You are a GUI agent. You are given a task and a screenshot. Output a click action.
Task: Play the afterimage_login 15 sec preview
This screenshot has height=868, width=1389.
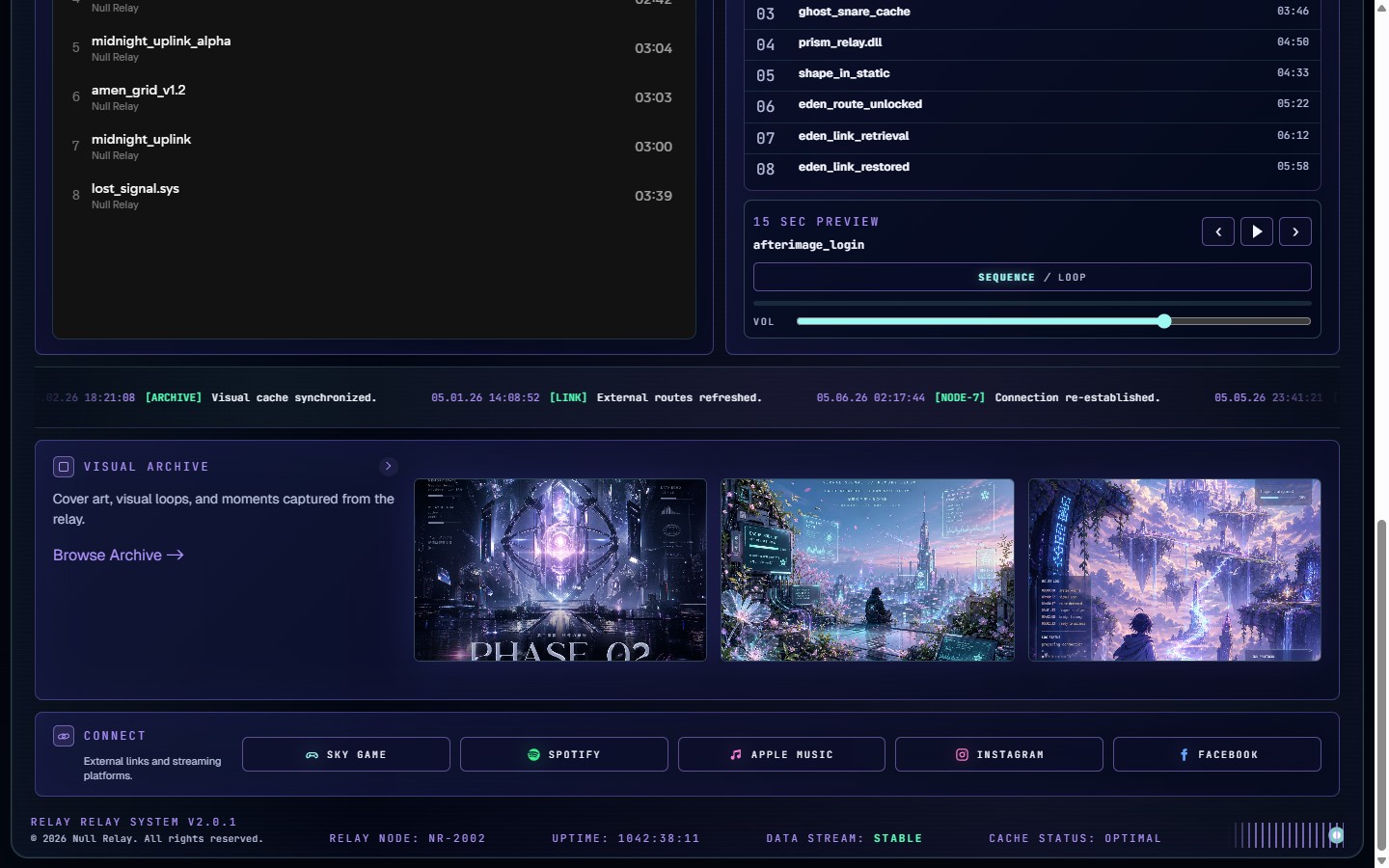[x=1256, y=231]
